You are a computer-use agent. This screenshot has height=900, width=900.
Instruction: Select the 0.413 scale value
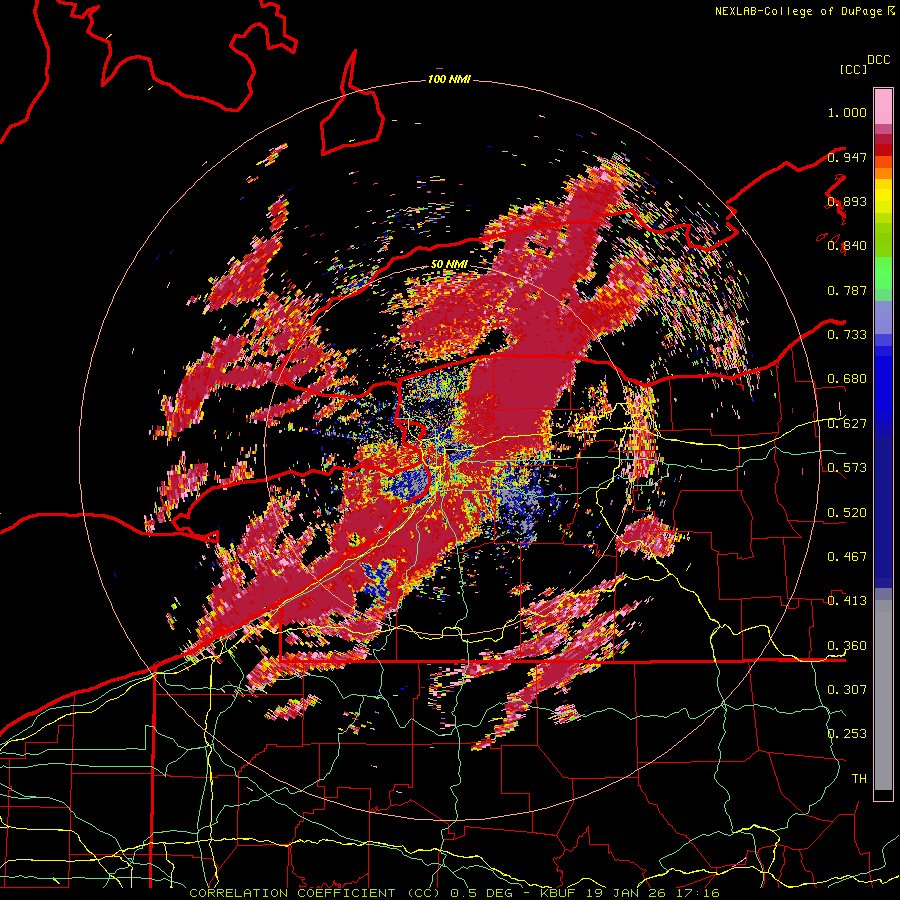(847, 601)
